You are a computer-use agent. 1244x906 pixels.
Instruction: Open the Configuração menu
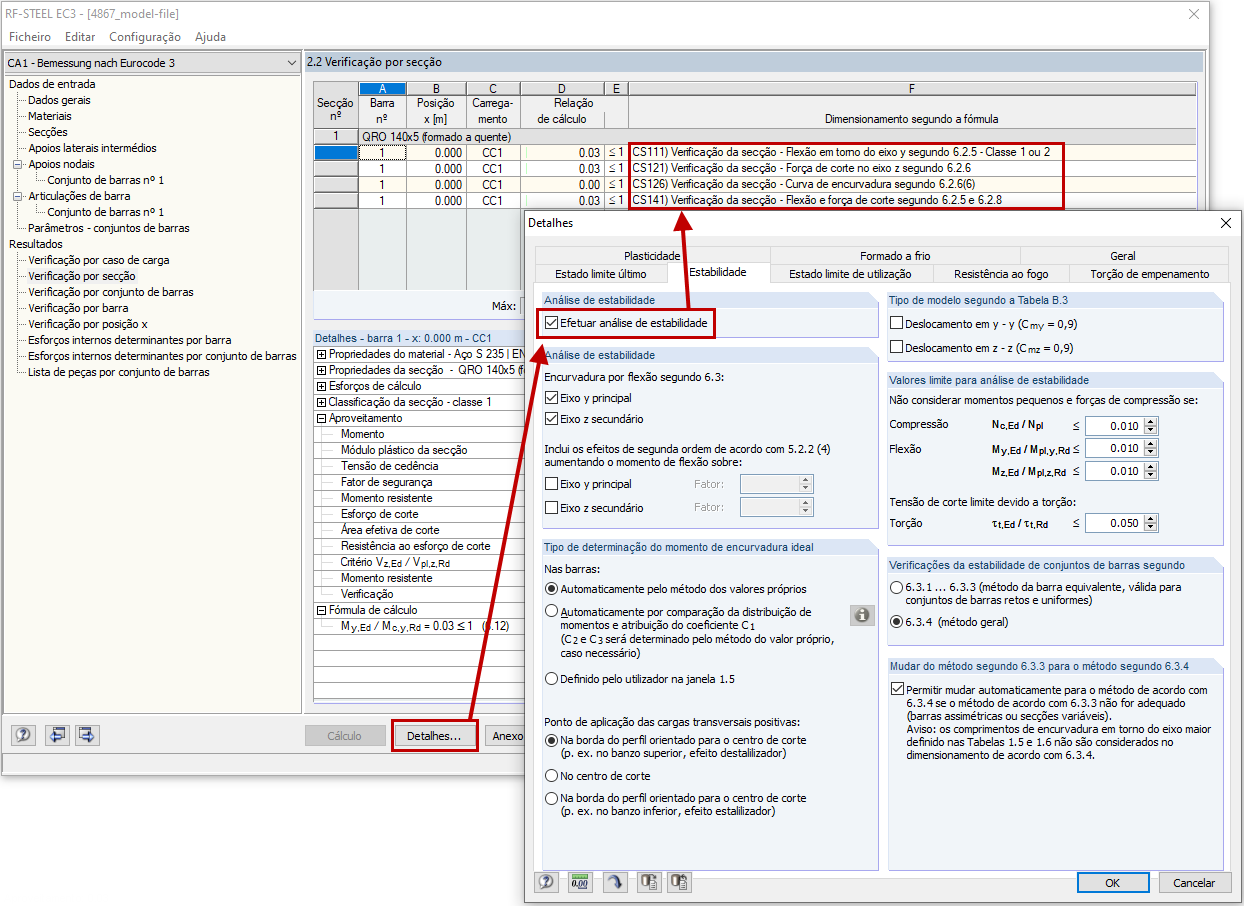[145, 37]
